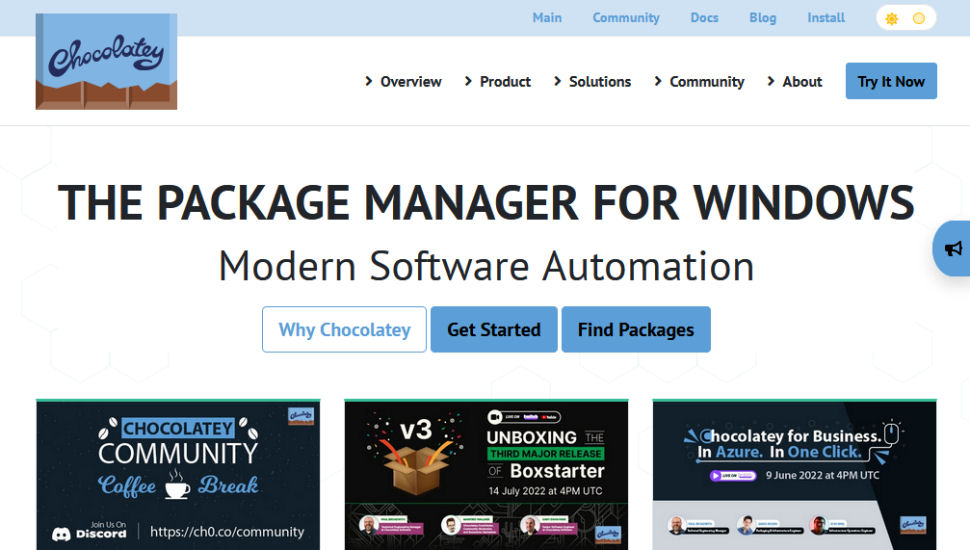Screen dimensions: 970x550
Task: Click the Discord icon on Coffee Break card
Action: click(61, 534)
